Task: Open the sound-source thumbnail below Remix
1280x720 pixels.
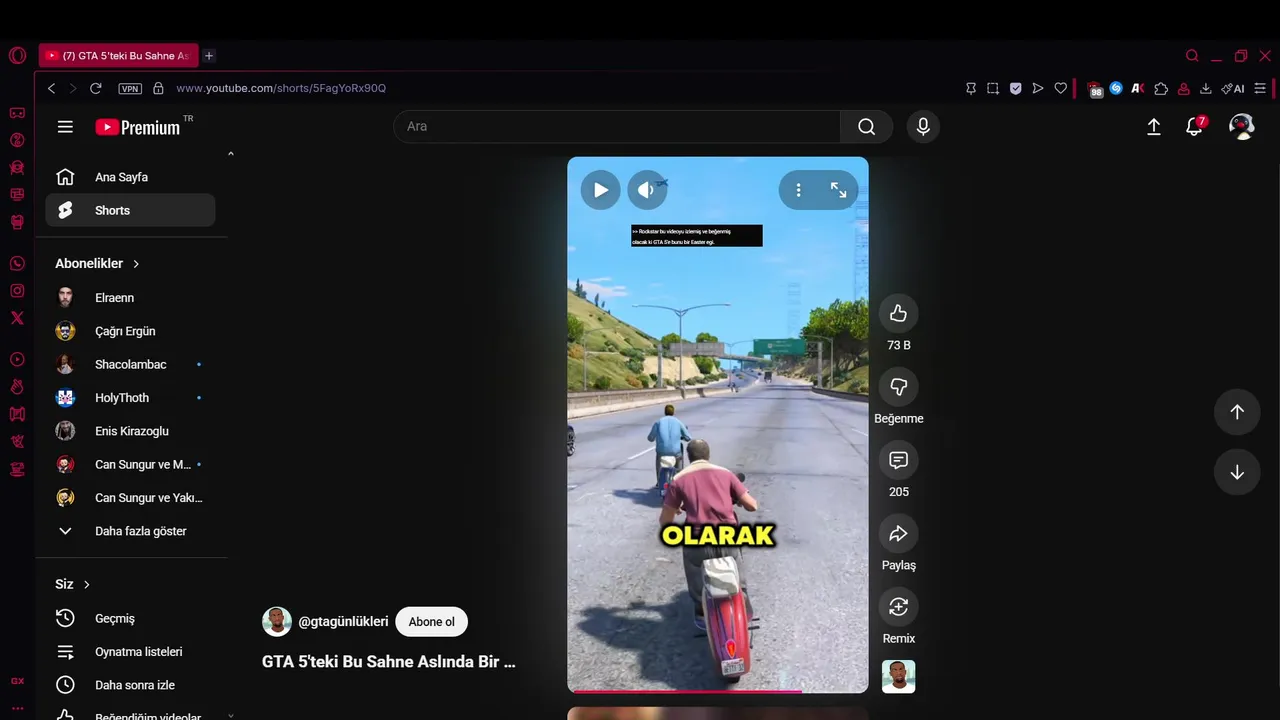Action: click(x=898, y=677)
